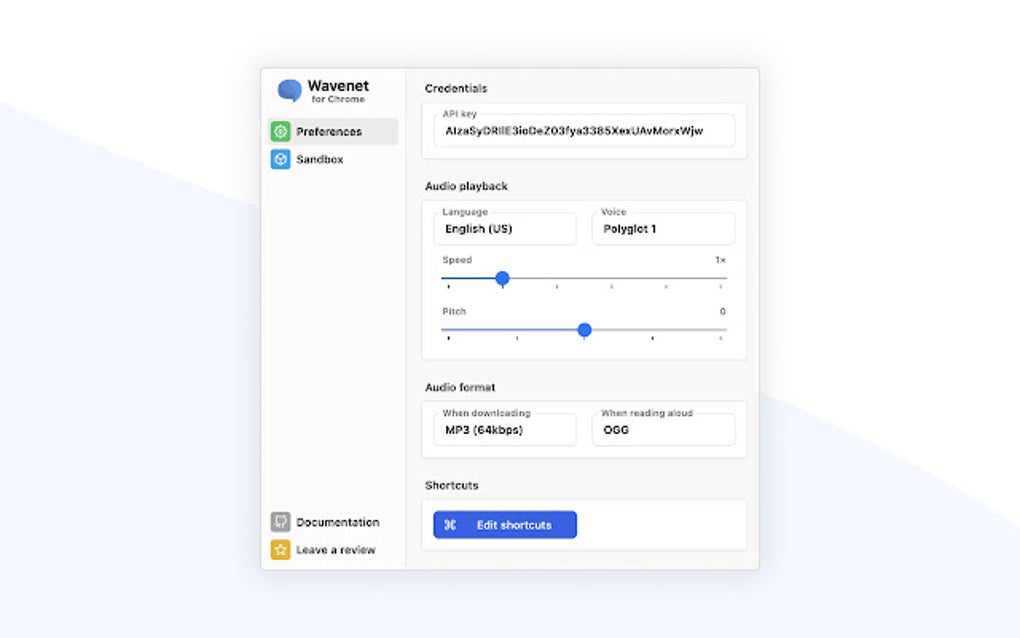
Task: Open the Language dropdown showing English (US)
Action: (x=504, y=228)
